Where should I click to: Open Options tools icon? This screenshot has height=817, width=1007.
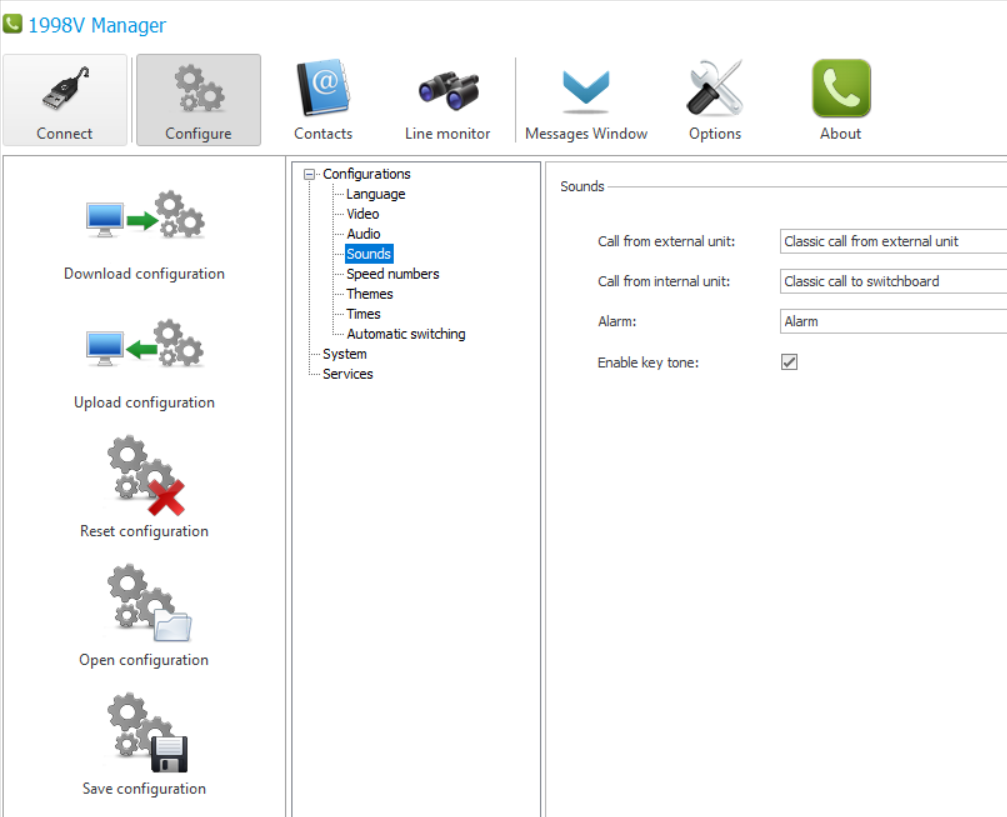[714, 90]
